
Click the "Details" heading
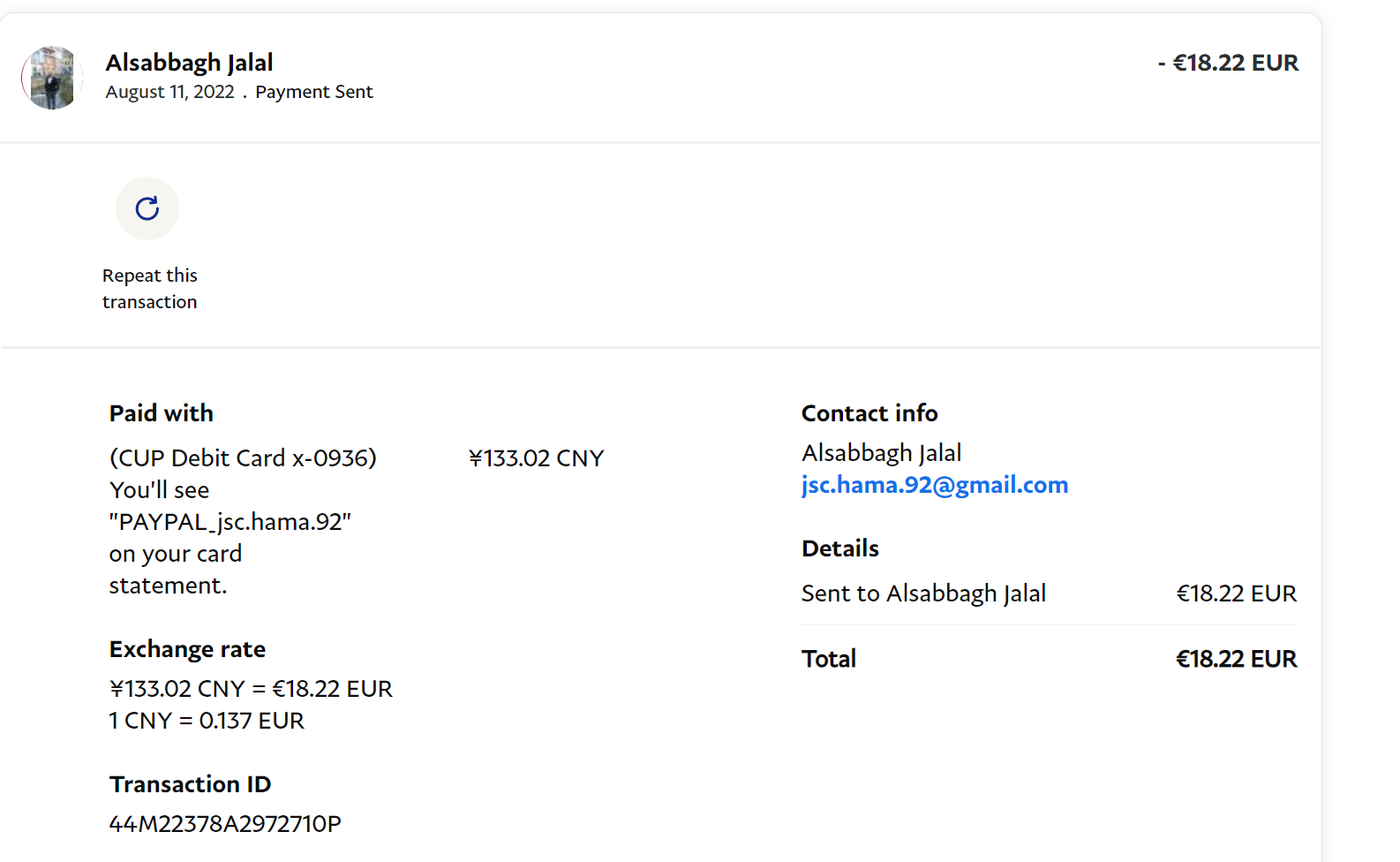839,548
